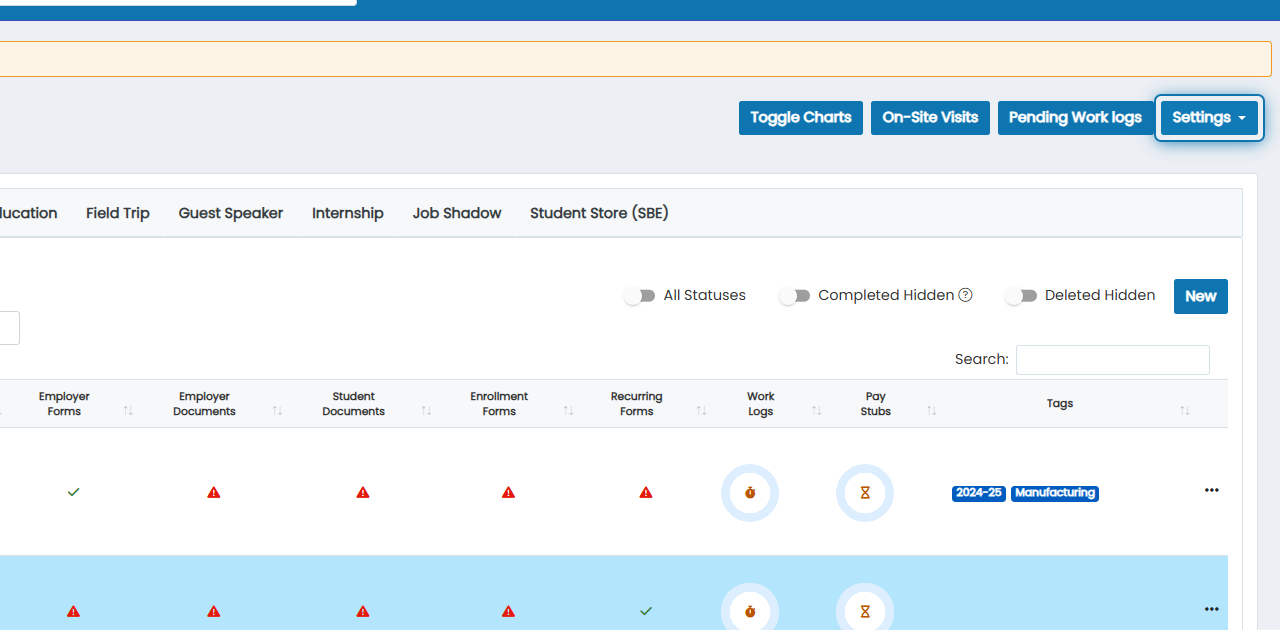Toggle the All Statuses switch
This screenshot has height=630, width=1280.
coord(640,296)
